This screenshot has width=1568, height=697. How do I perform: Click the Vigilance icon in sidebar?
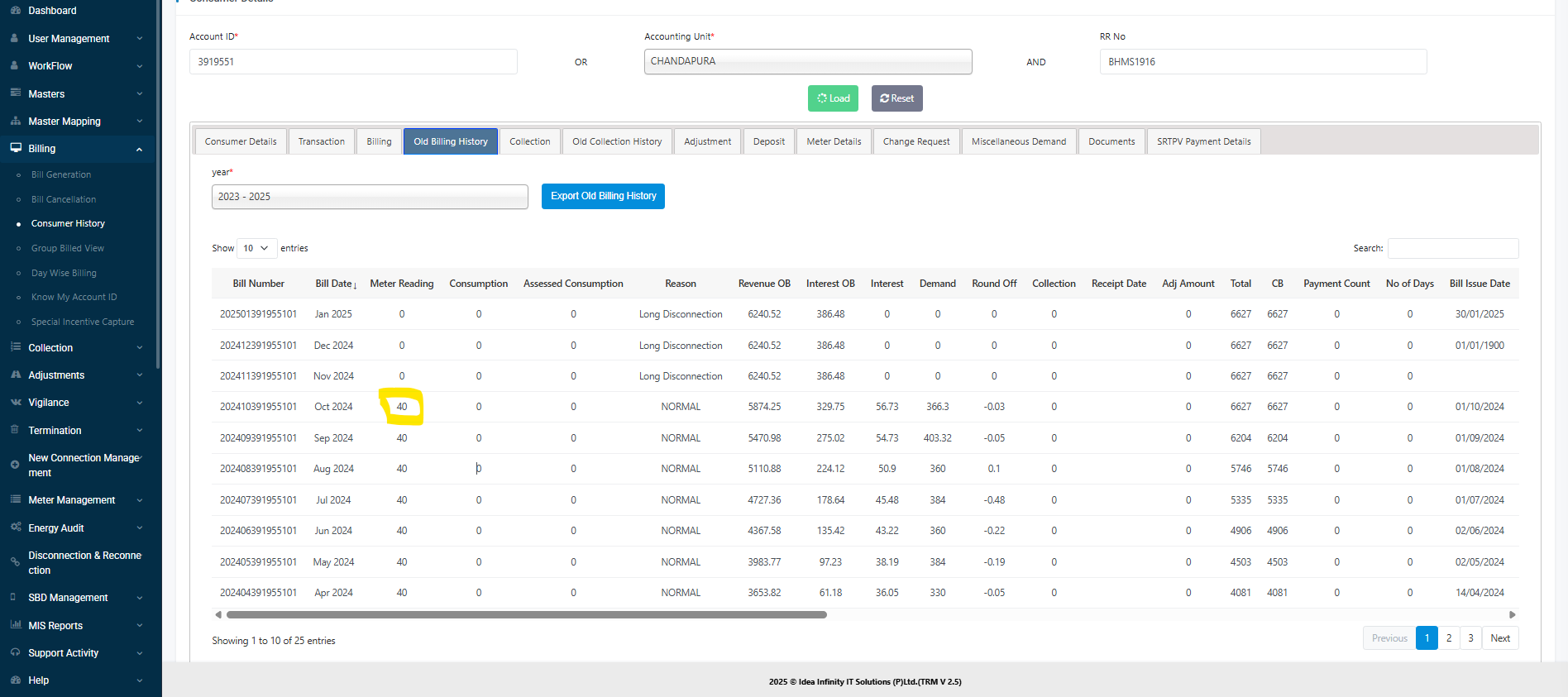15,403
